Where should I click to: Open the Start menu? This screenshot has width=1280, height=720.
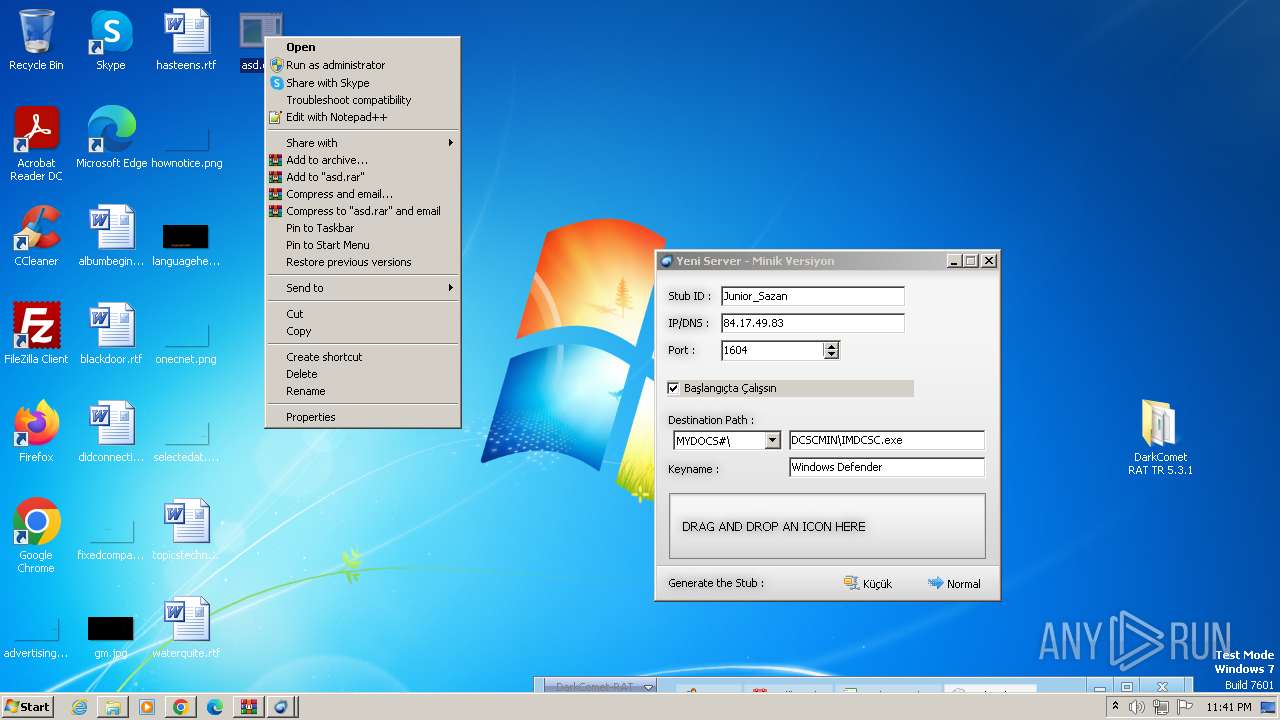[x=27, y=707]
